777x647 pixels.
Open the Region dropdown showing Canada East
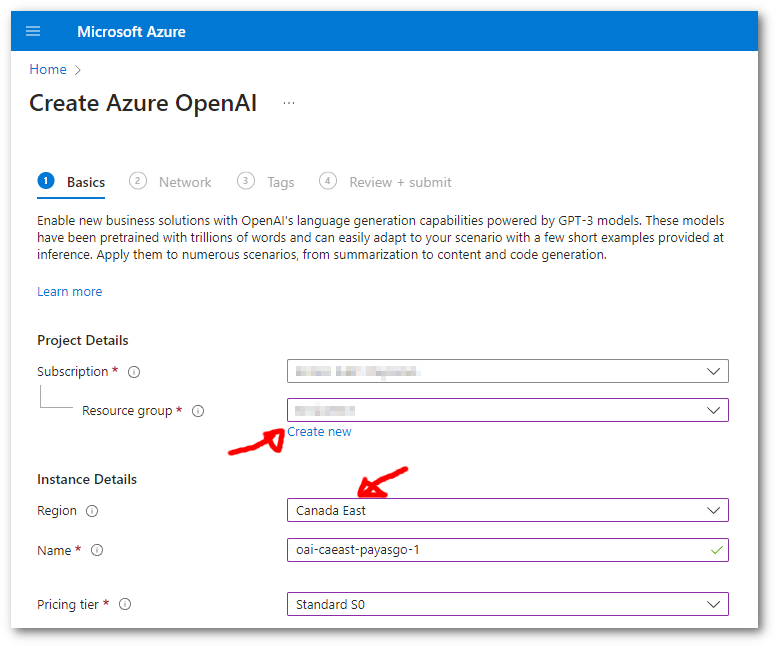[507, 510]
